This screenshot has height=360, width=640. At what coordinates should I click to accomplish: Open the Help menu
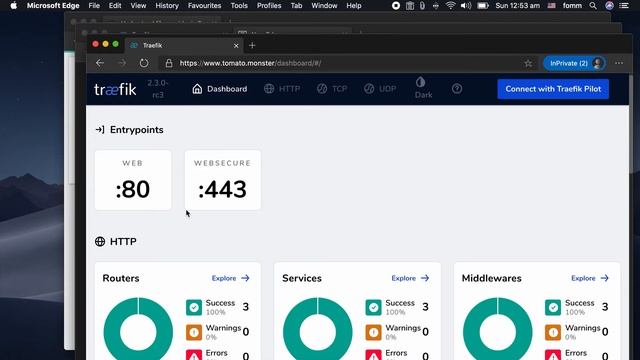pos(354,6)
